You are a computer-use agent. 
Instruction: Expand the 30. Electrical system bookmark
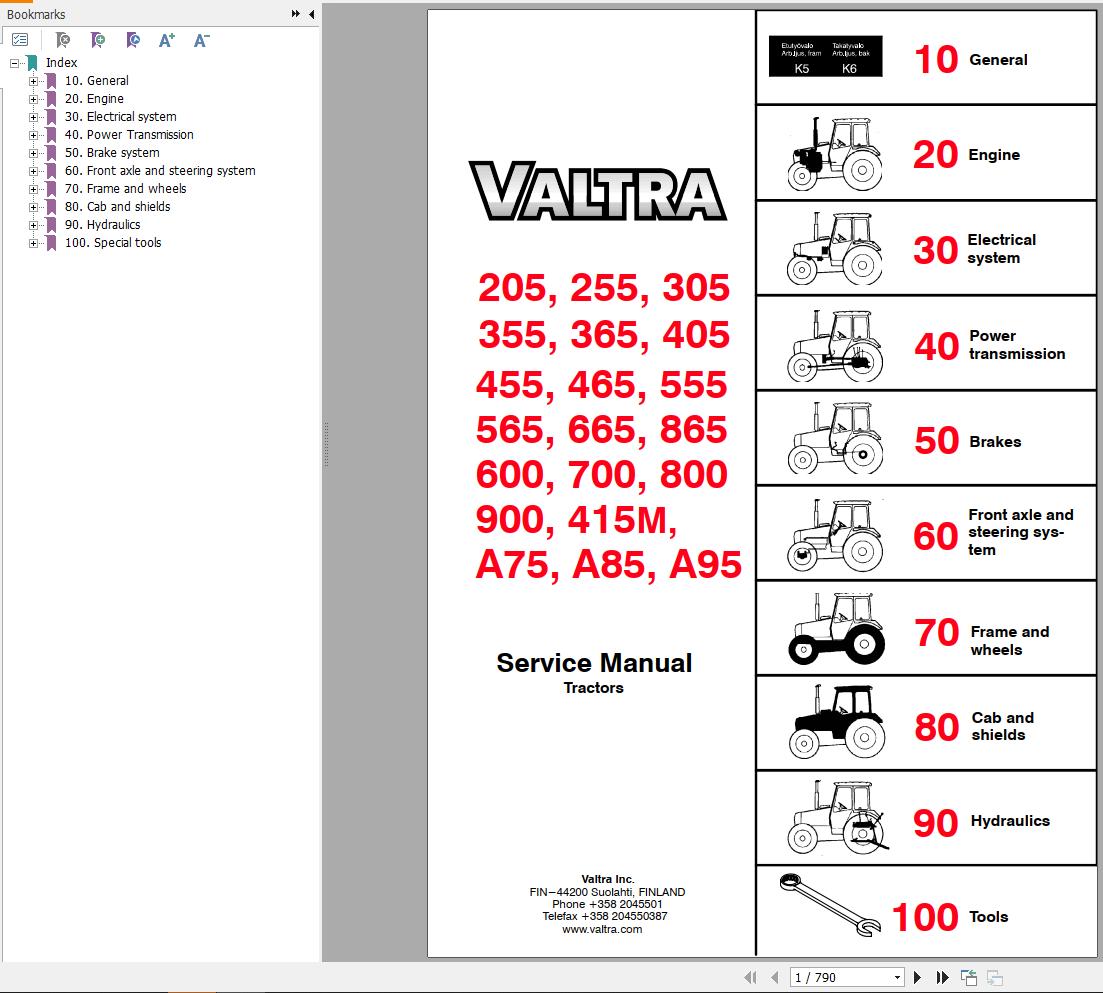[x=33, y=117]
